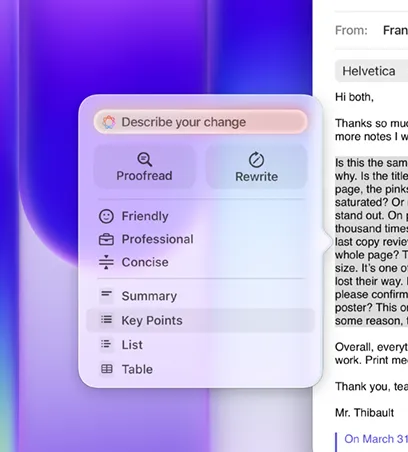Click the sender name starting "Fran"
The image size is (408, 452).
point(395,30)
